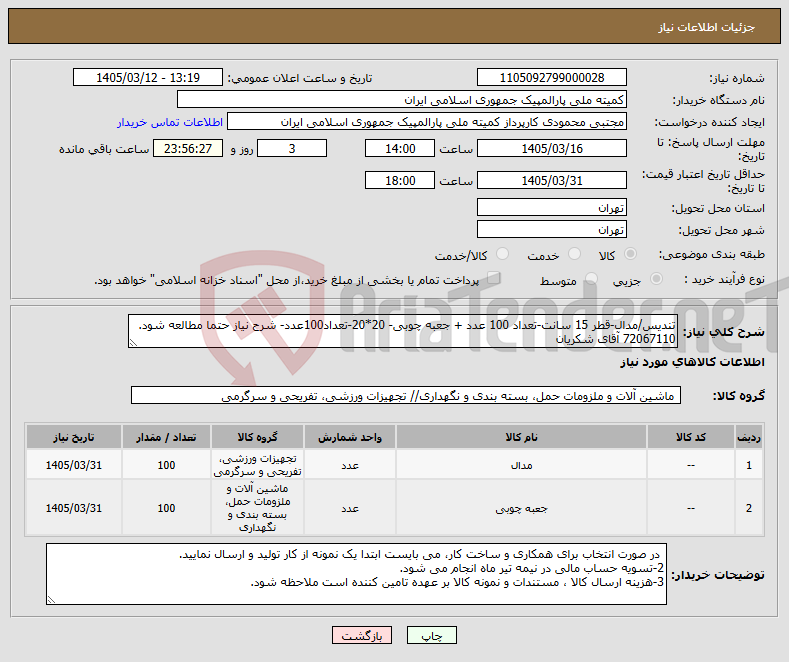Screen dimensions: 789x662
Task: Click the resize handle of buyer notes textarea
Action: click(x=51, y=600)
